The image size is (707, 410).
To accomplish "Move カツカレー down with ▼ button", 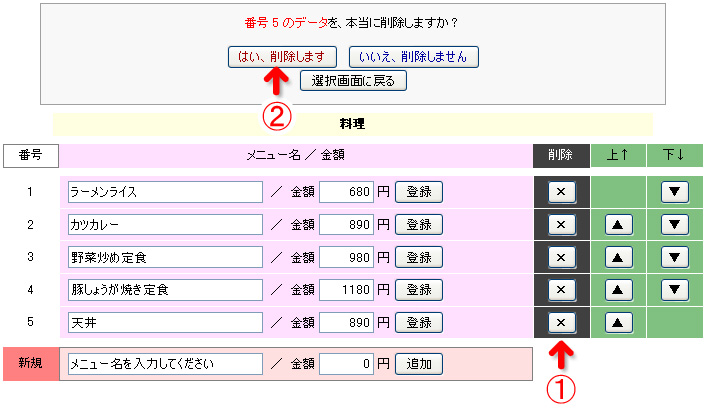I will 674,224.
